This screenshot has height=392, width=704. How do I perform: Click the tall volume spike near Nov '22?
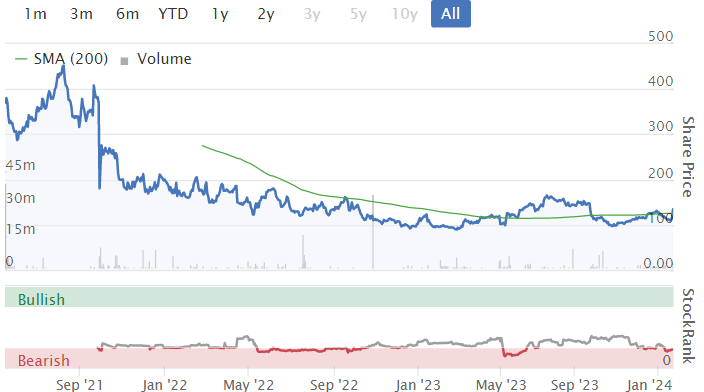tap(373, 232)
